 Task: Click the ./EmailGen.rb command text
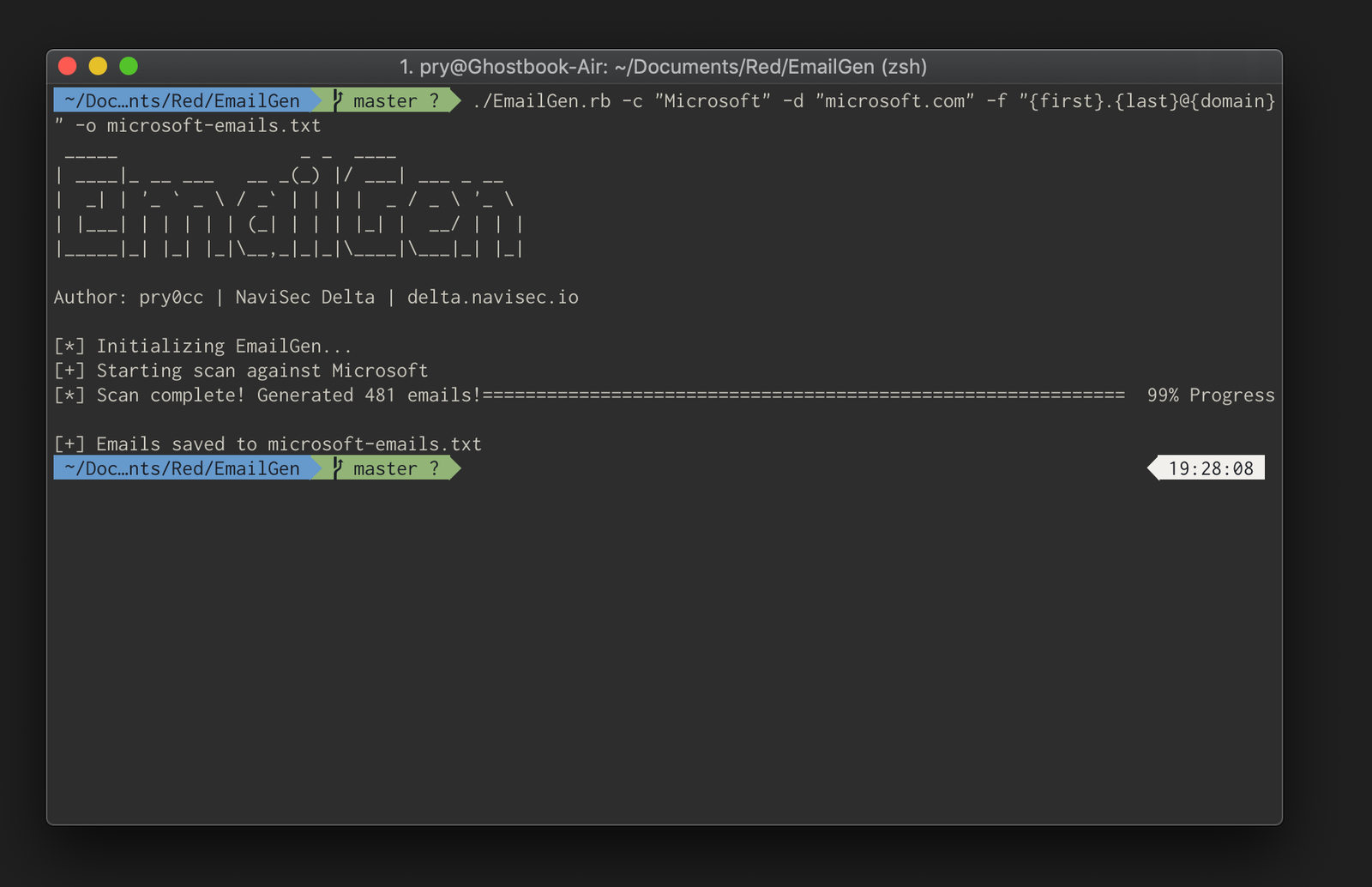coord(541,101)
